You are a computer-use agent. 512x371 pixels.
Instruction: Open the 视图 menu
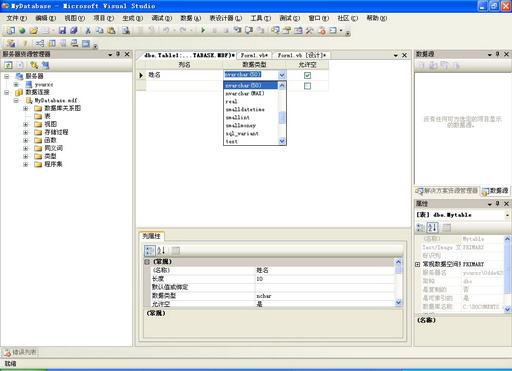pos(74,18)
